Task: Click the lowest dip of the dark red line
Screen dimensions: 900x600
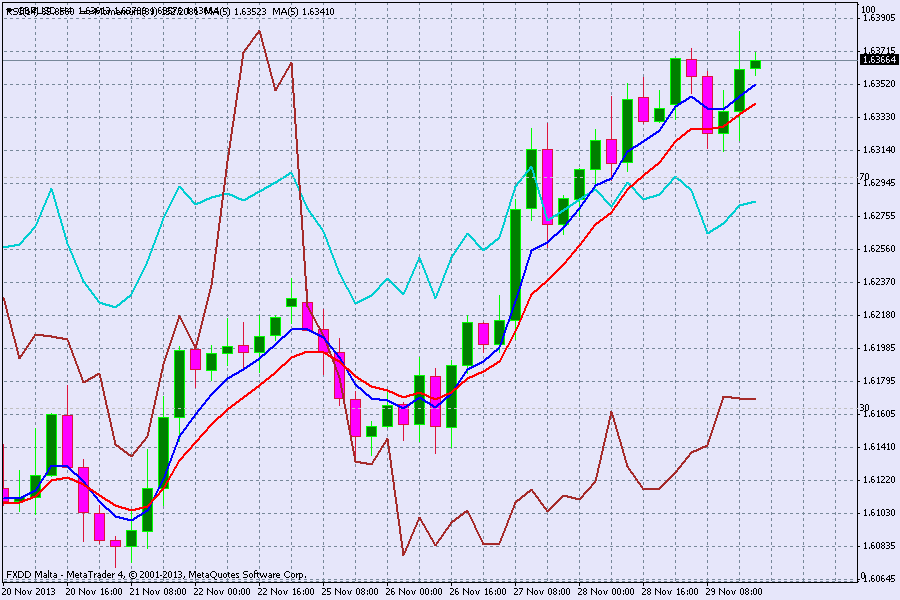Action: (x=403, y=554)
